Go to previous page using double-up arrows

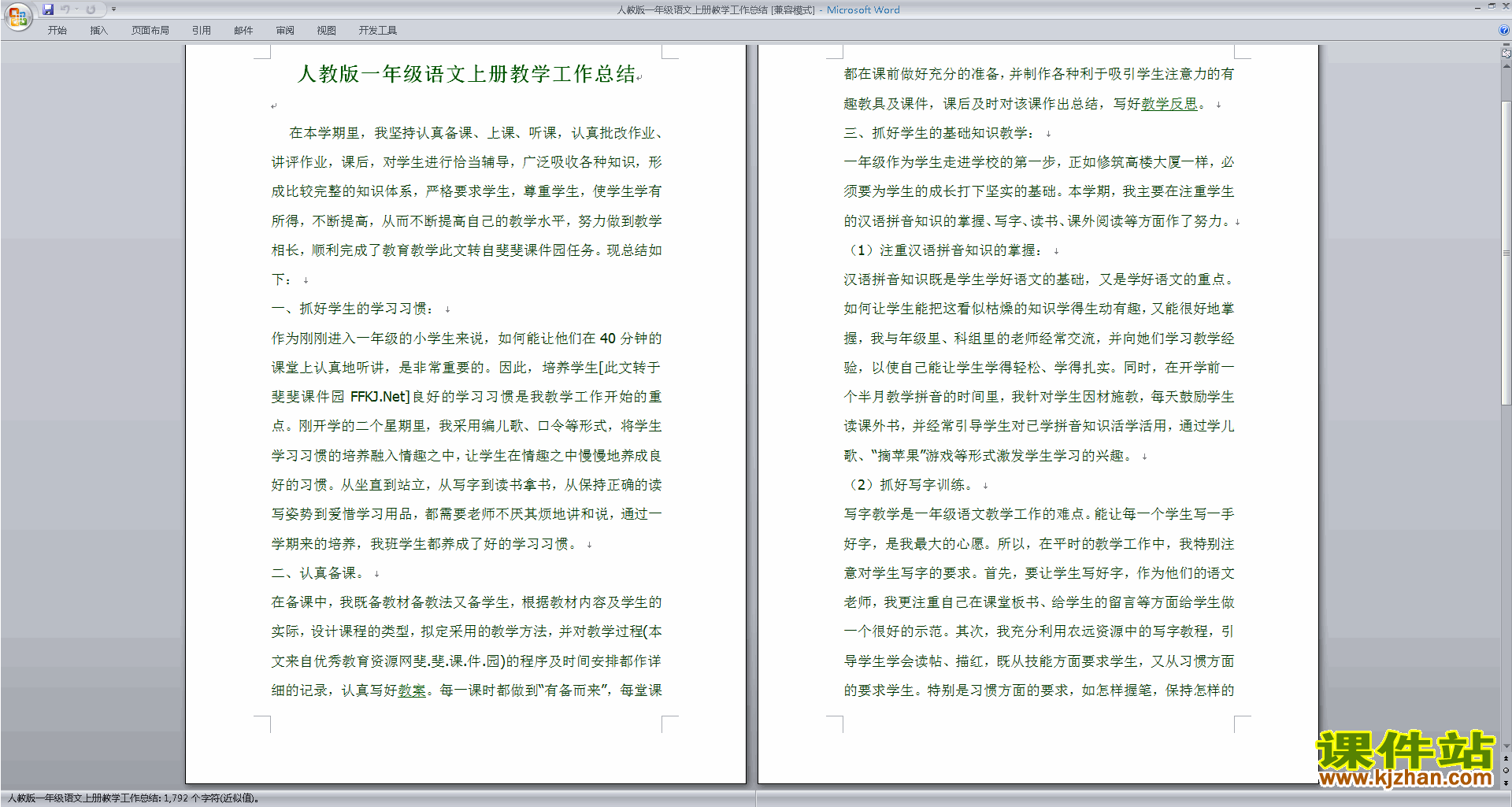click(x=1506, y=759)
